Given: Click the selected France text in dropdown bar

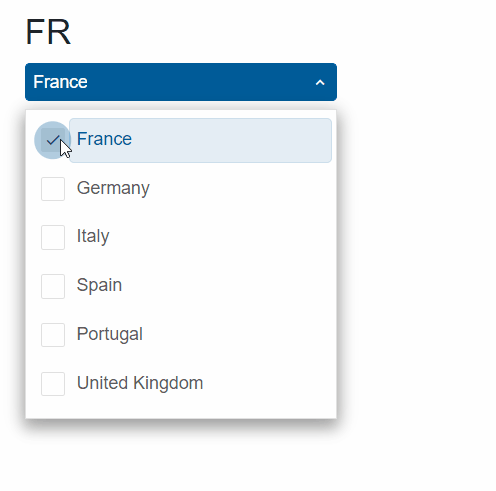Looking at the screenshot, I should tap(60, 82).
